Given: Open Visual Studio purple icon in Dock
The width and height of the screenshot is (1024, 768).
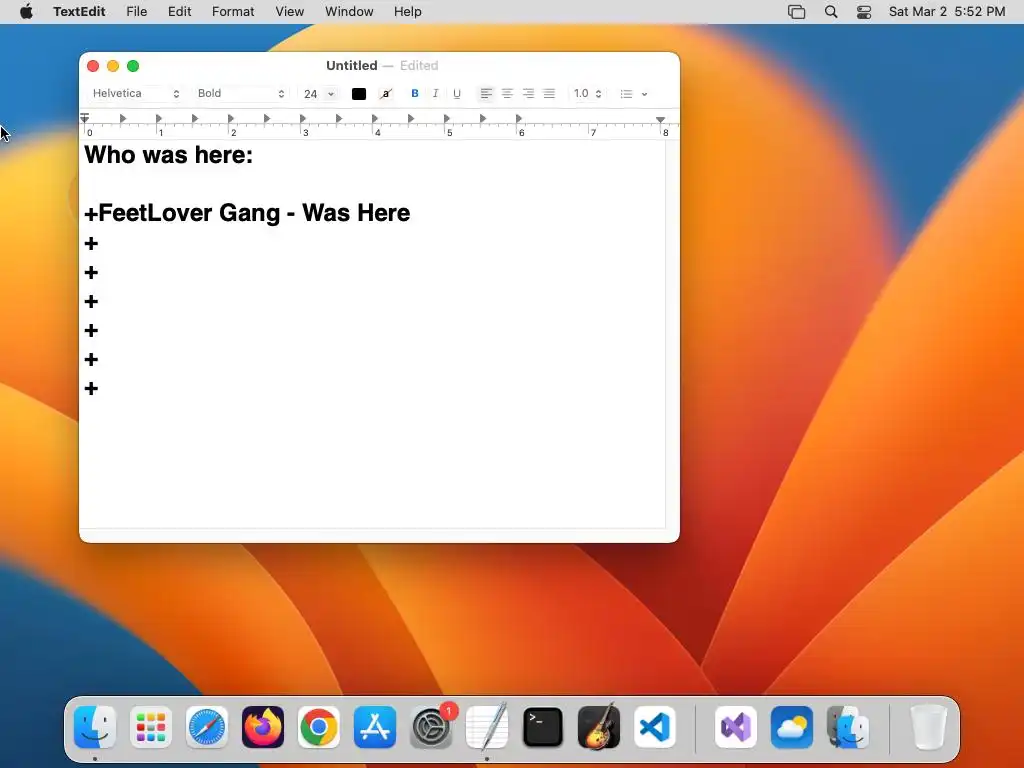Looking at the screenshot, I should (736, 727).
